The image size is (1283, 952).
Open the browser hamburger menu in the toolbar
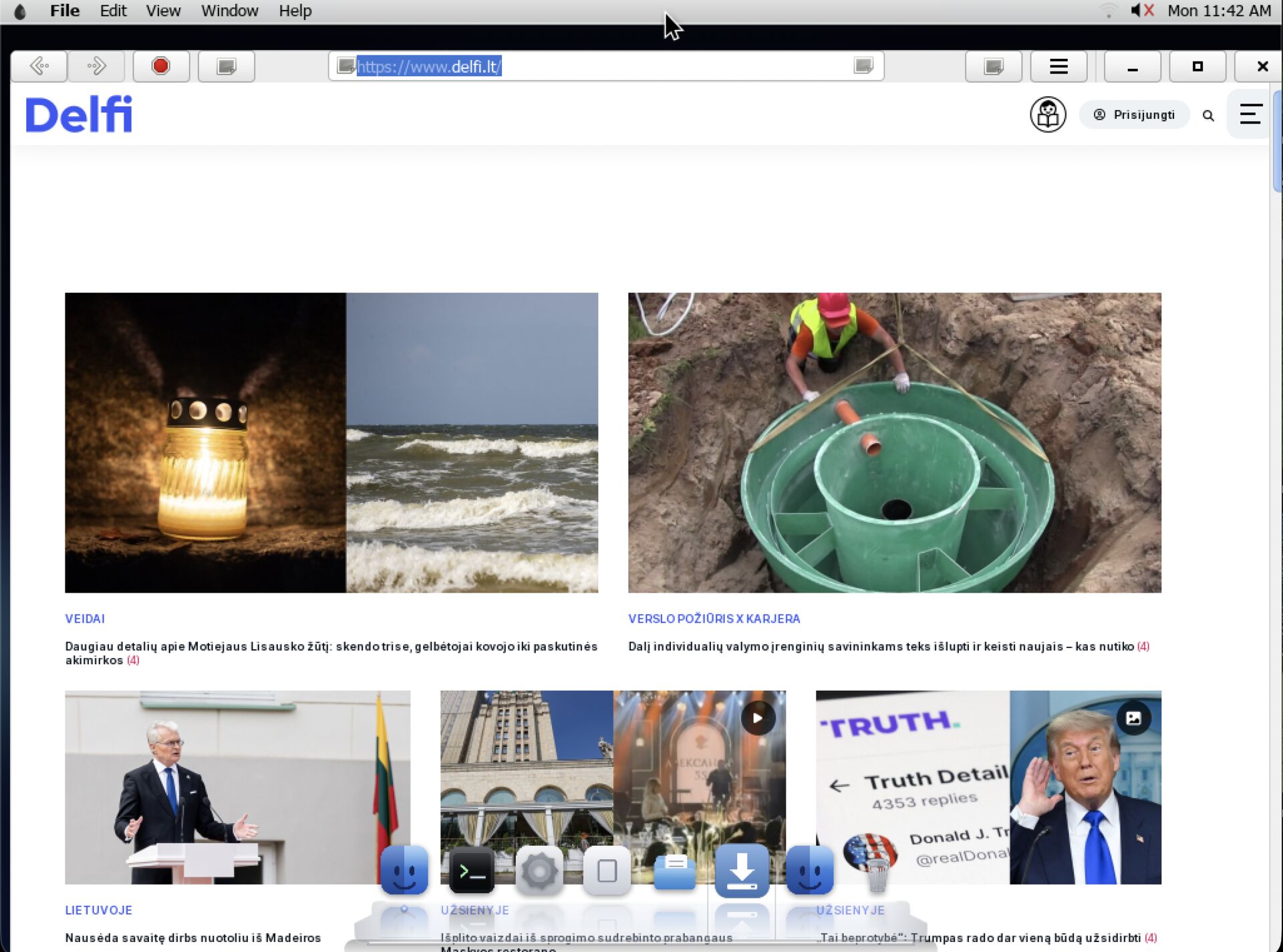pyautogui.click(x=1058, y=66)
